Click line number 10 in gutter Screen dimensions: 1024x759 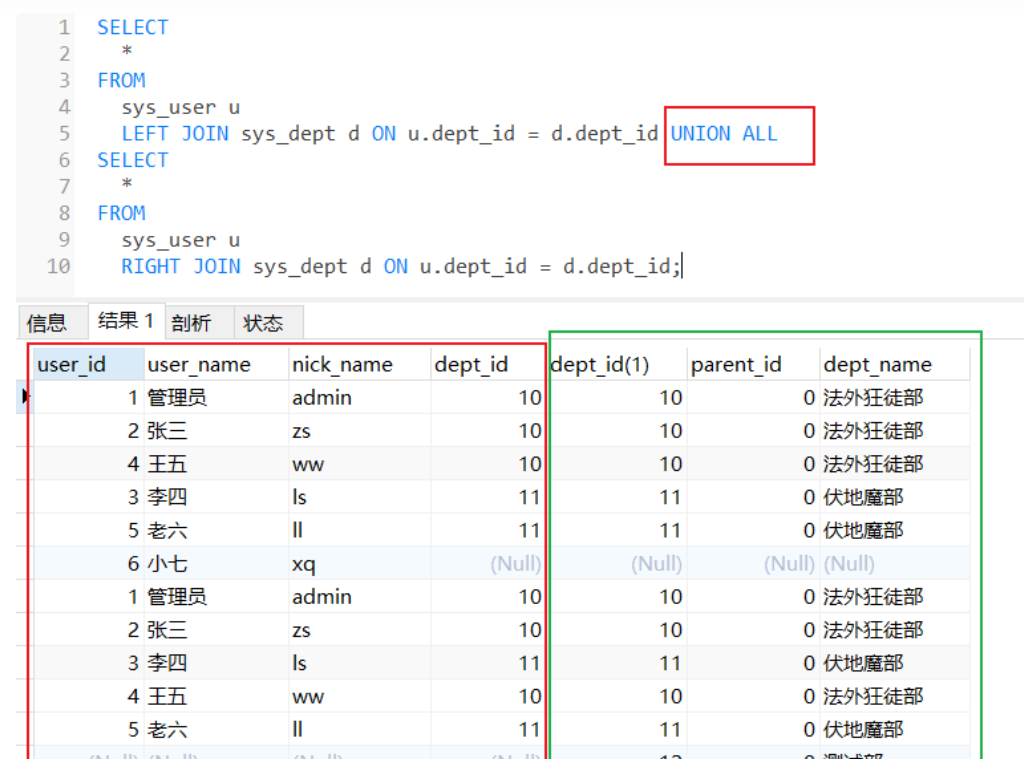click(x=59, y=266)
